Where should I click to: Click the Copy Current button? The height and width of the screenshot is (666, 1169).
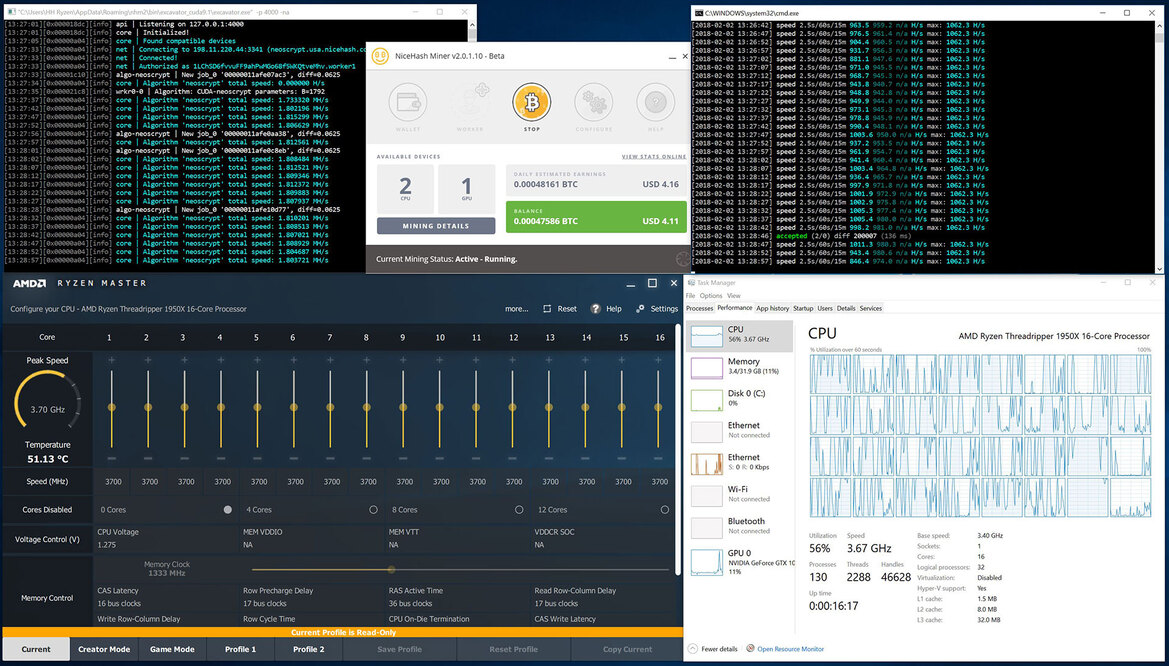pos(627,650)
